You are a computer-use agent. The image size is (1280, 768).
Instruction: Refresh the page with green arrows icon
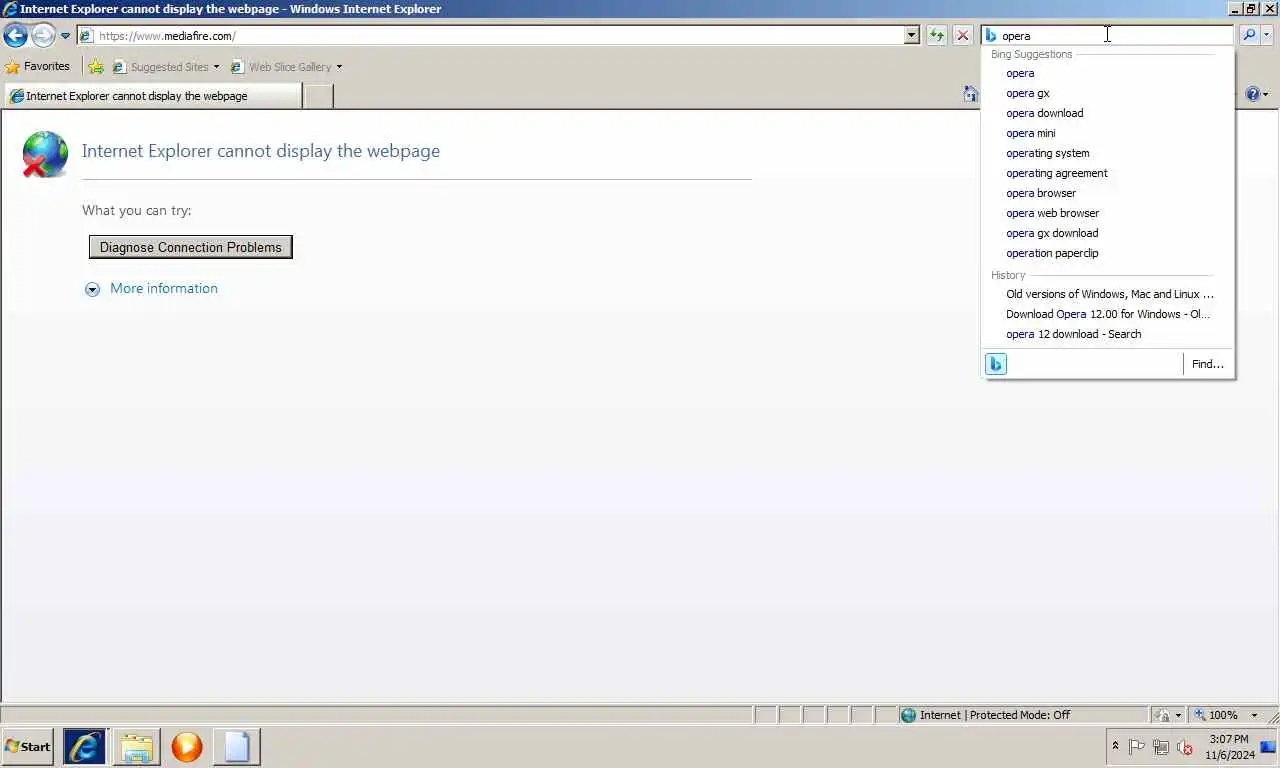[936, 36]
